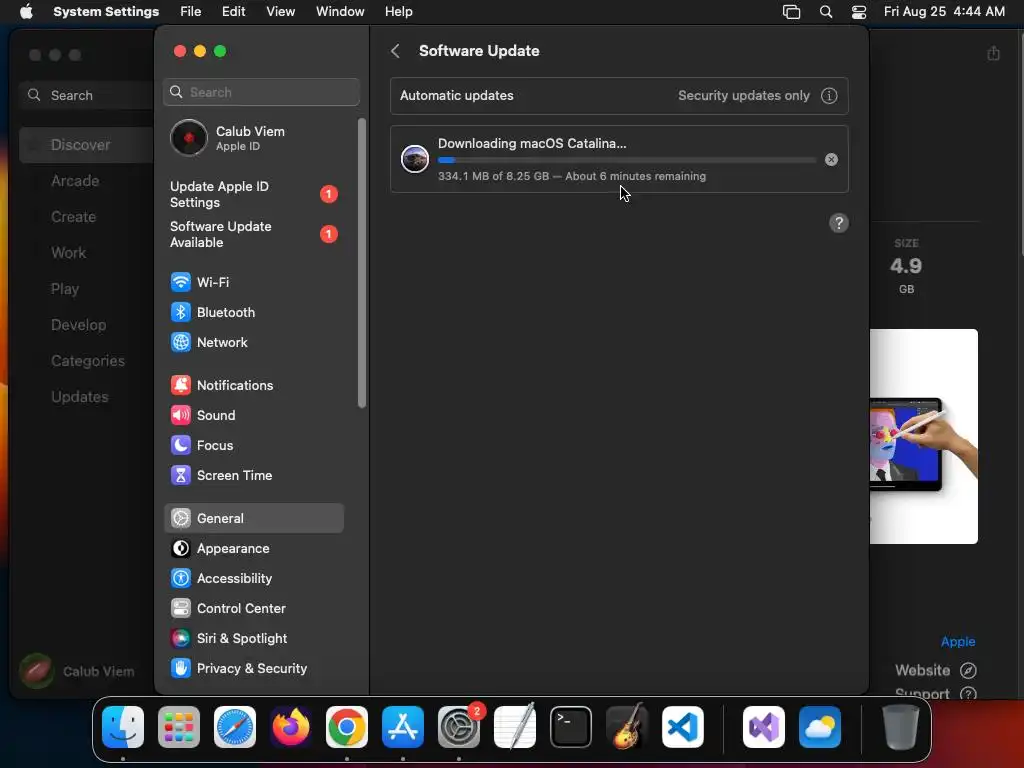Open Bluetooth settings pane
The image size is (1024, 768).
coord(253,312)
